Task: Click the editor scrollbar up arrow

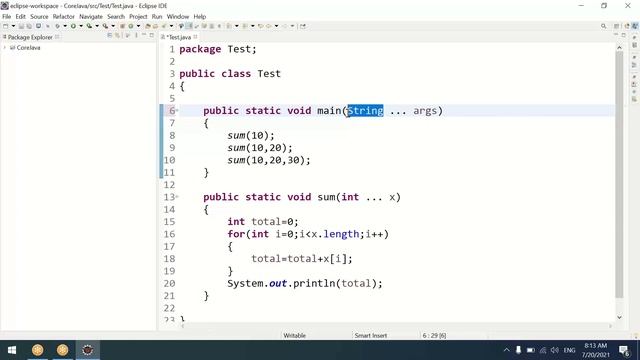Action: (x=619, y=48)
